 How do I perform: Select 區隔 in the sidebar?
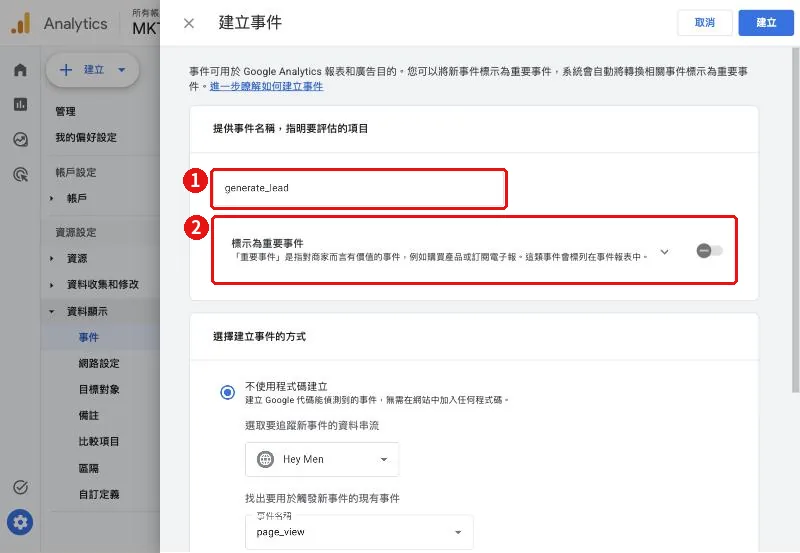point(89,468)
